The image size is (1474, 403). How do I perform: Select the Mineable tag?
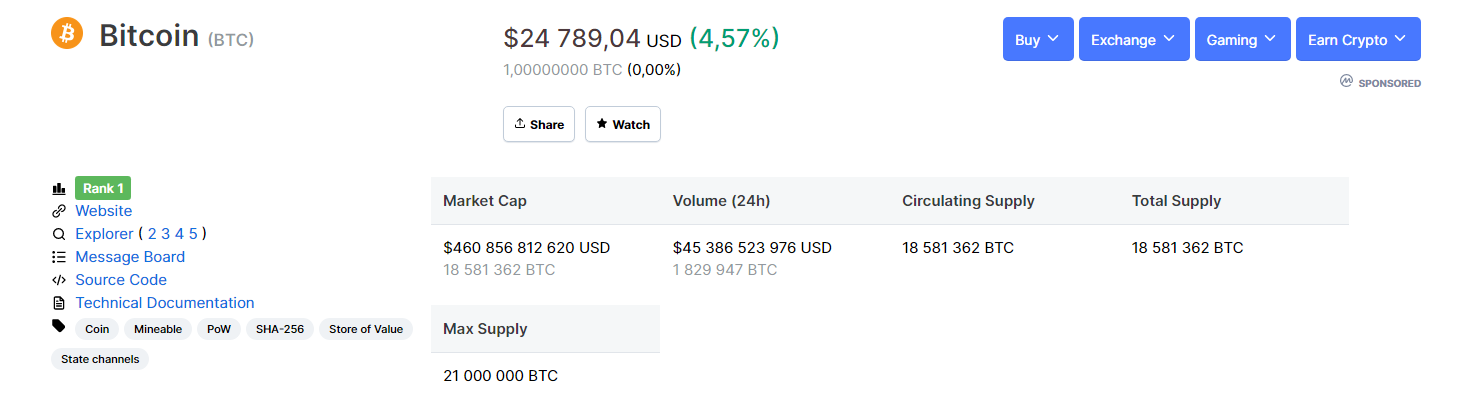pyautogui.click(x=158, y=329)
